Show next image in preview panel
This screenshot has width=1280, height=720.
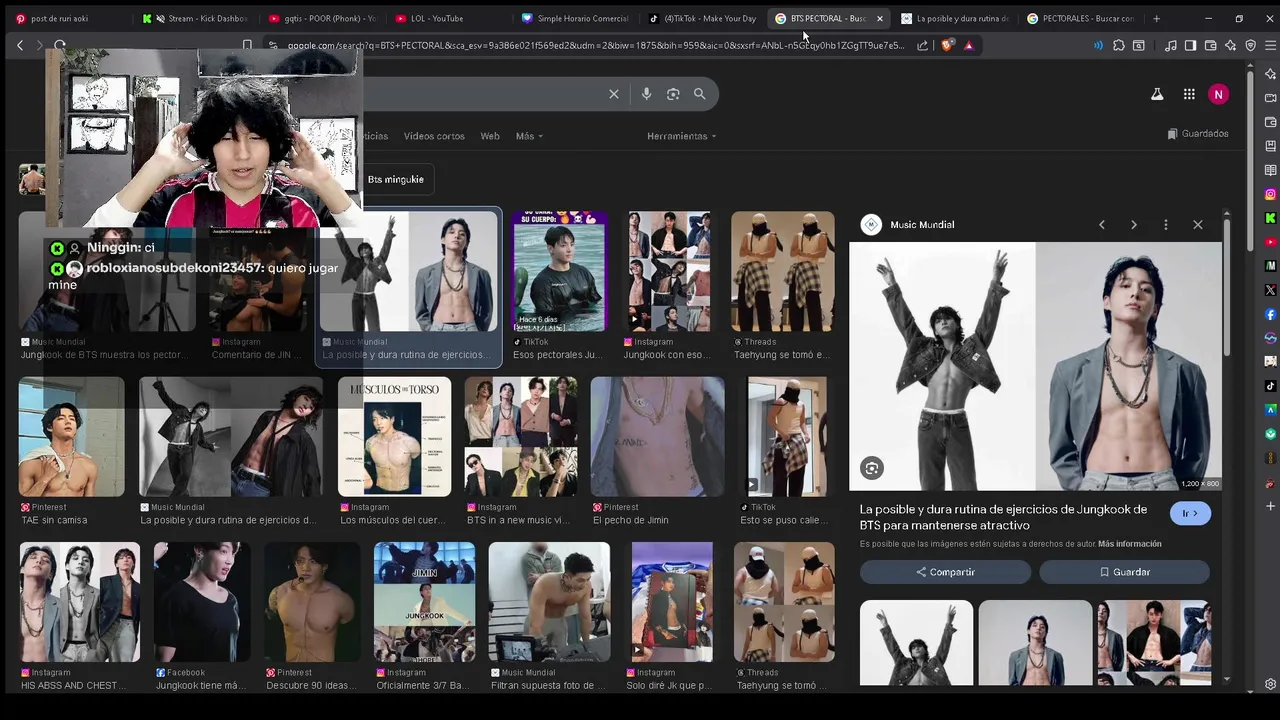[1134, 225]
